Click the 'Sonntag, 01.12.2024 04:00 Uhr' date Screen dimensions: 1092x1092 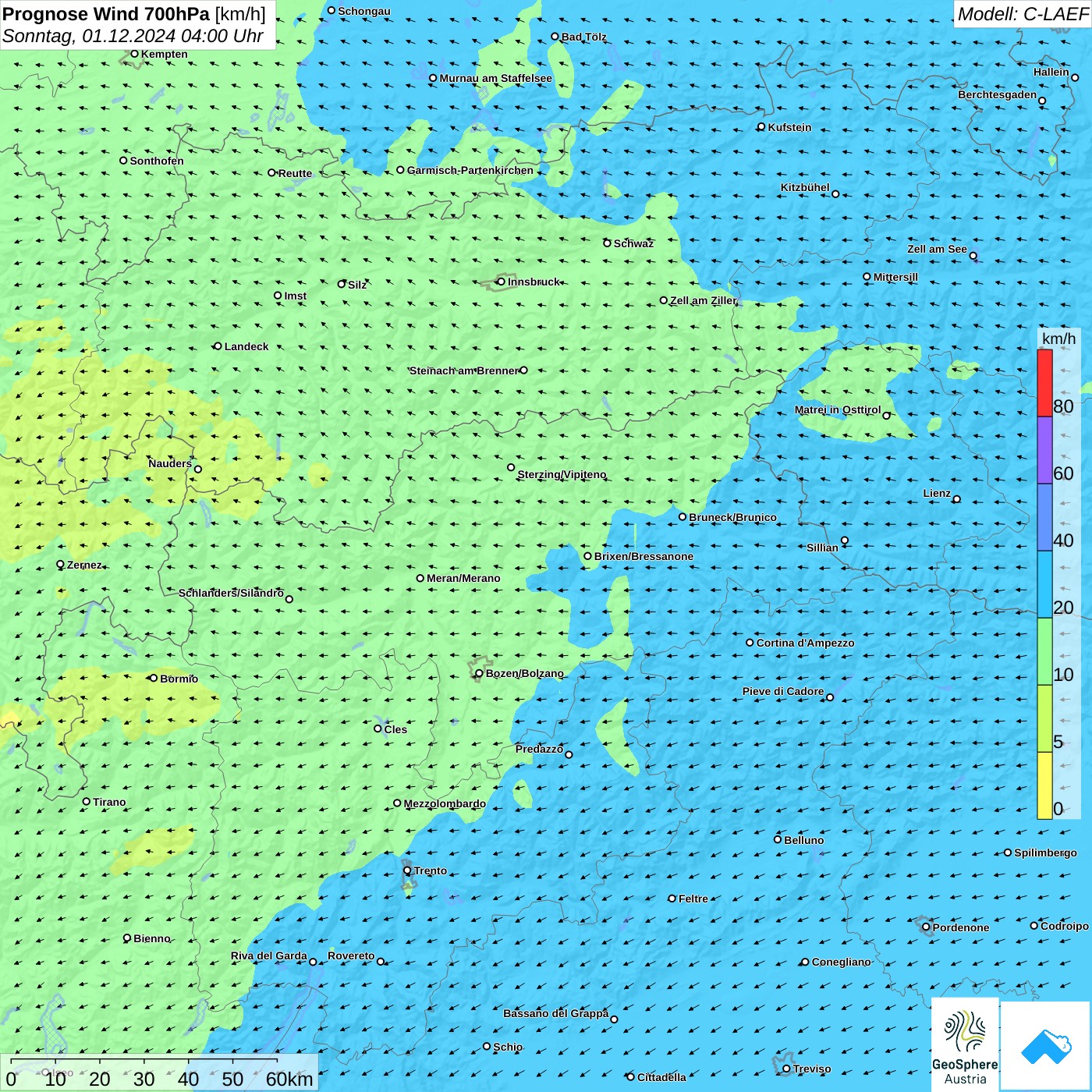click(133, 36)
